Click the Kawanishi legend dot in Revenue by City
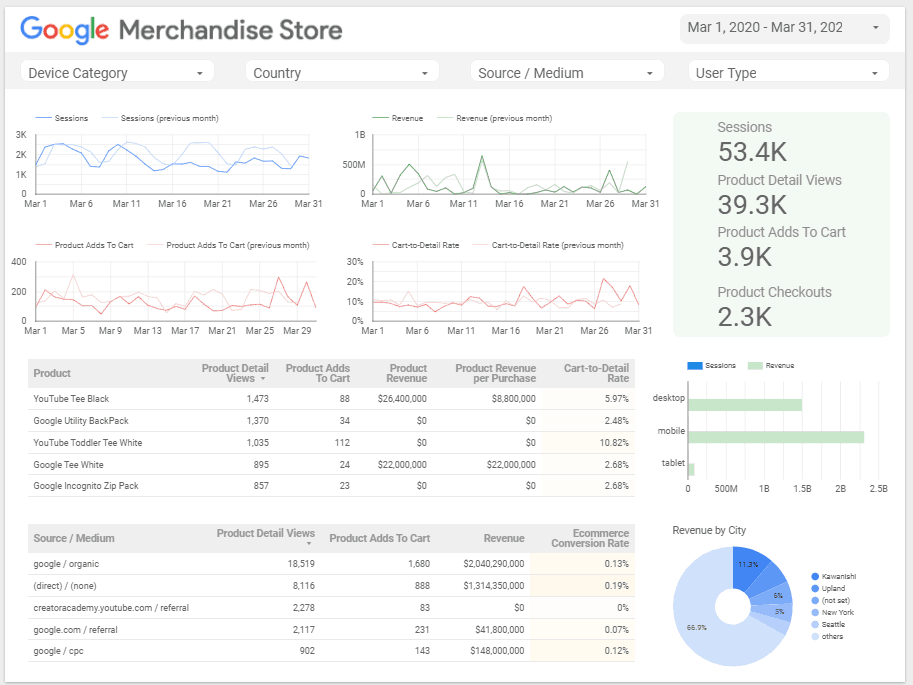This screenshot has width=913, height=685. click(814, 574)
